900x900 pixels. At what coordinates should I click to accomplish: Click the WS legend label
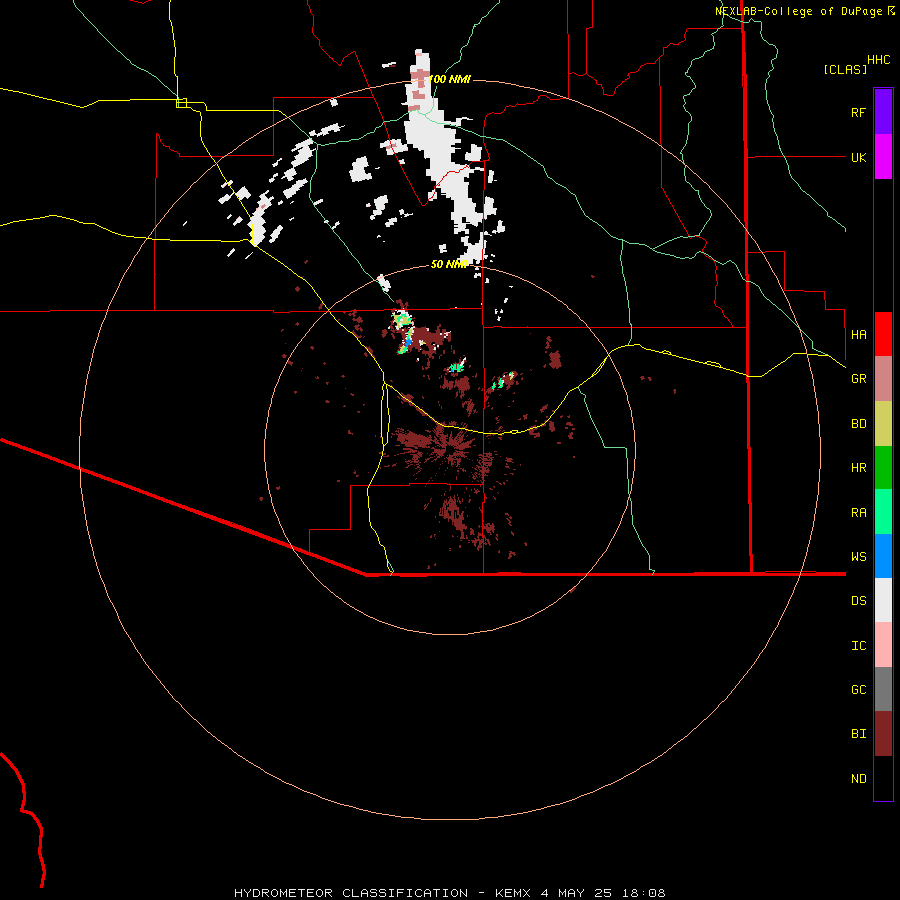coord(858,557)
